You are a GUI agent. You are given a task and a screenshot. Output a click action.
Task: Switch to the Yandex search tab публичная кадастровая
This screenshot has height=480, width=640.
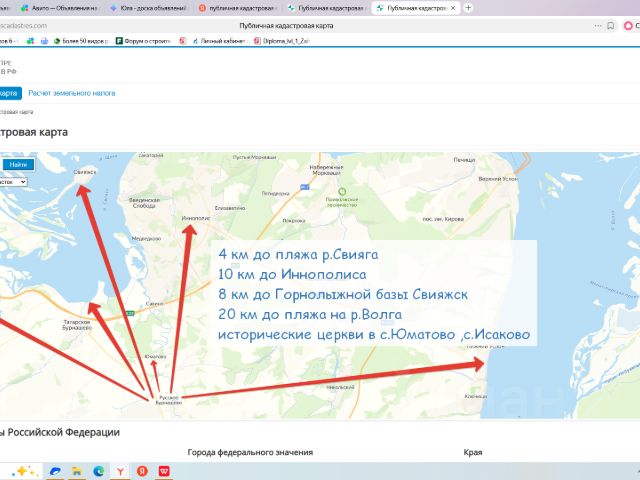pos(238,8)
